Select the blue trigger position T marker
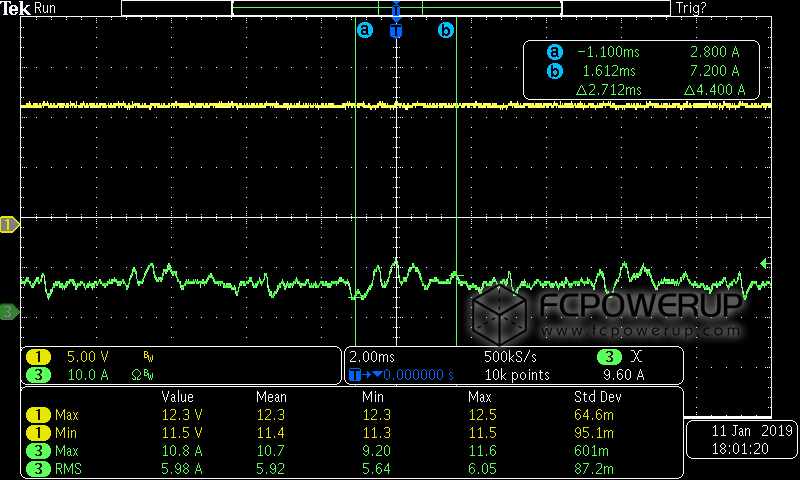 (396, 31)
